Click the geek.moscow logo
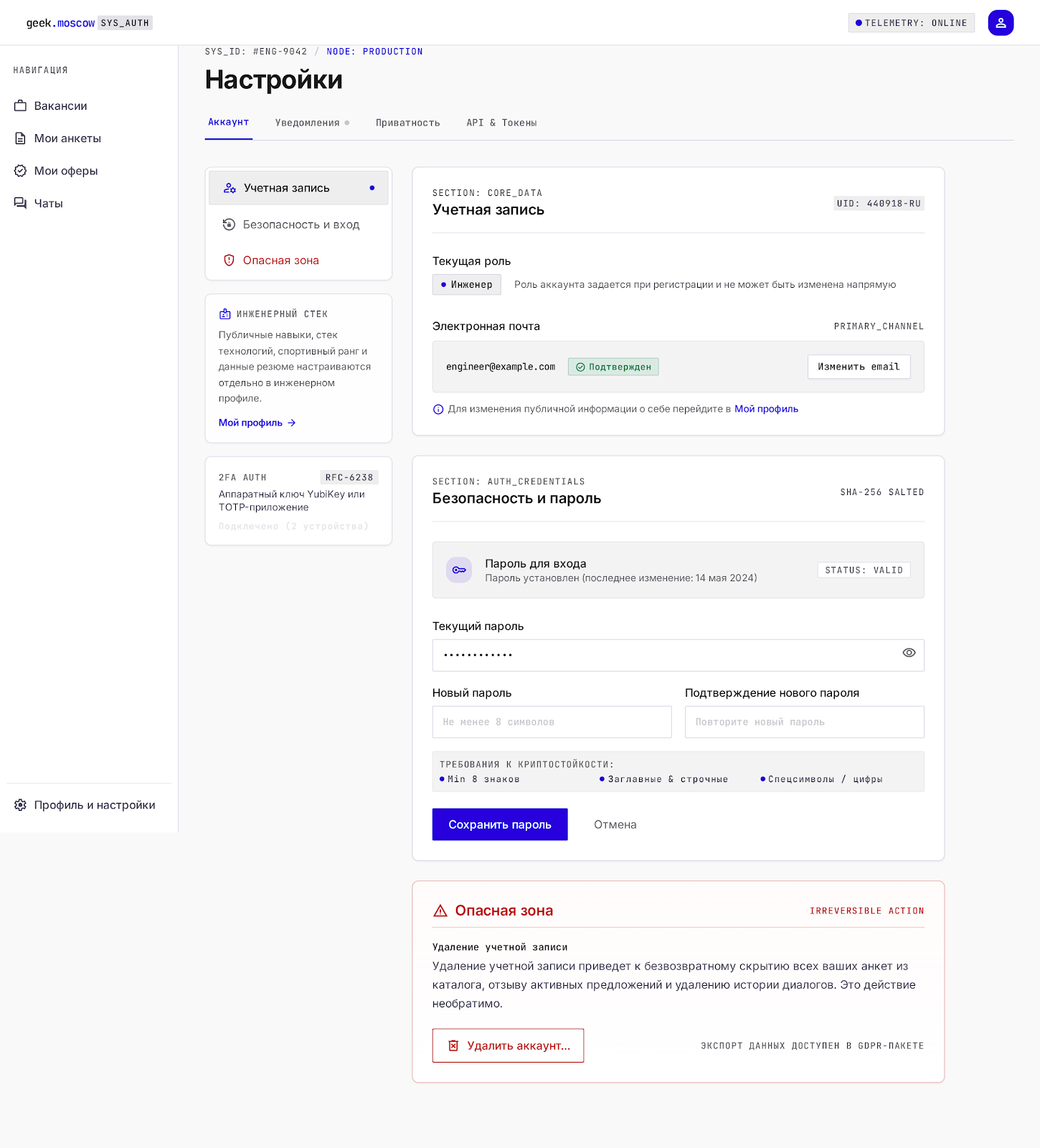 [60, 23]
